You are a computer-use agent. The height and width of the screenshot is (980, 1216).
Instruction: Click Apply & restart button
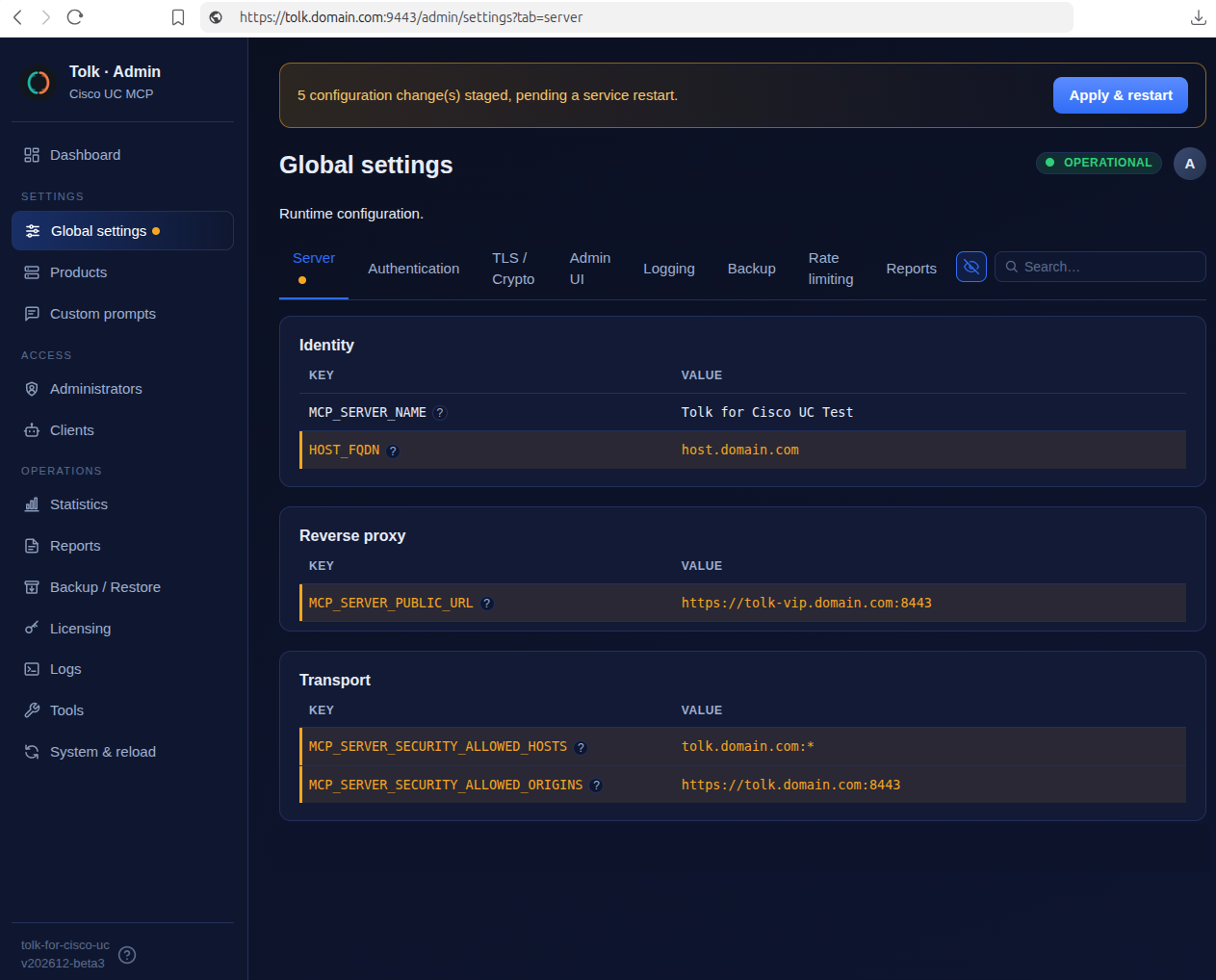(1121, 95)
